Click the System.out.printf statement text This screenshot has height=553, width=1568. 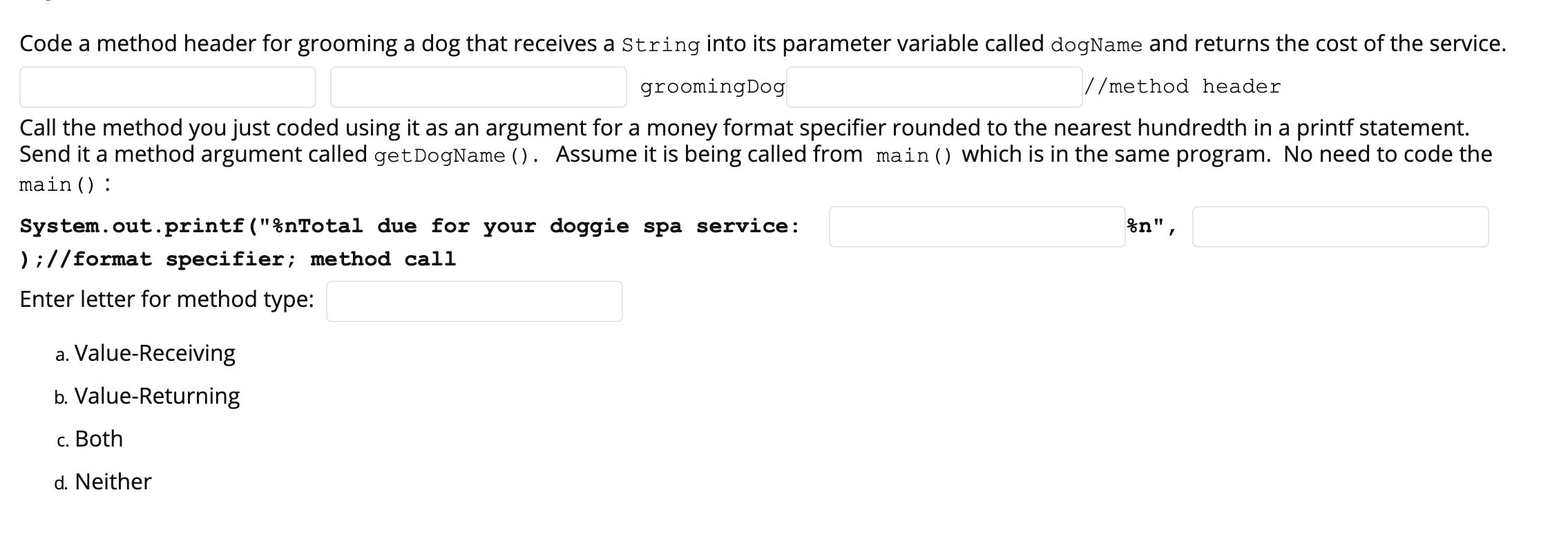point(408,225)
